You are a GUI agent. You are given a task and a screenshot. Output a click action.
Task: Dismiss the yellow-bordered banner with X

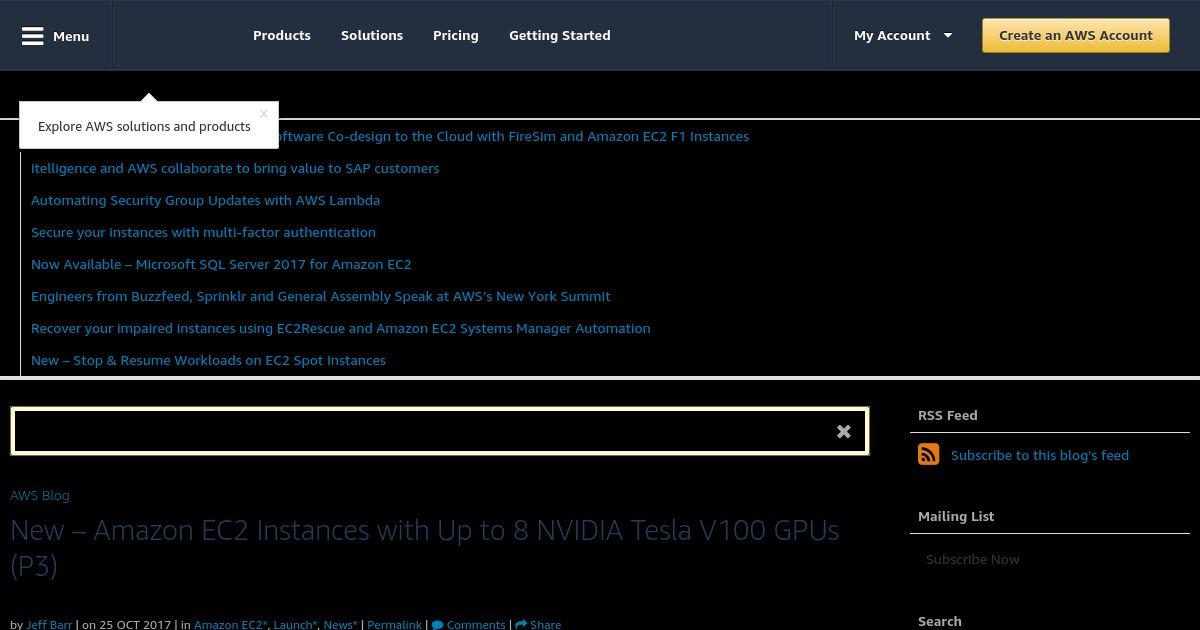[x=844, y=431]
